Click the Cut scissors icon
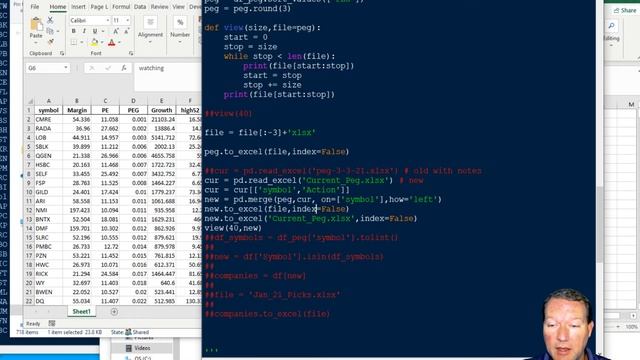 [50, 20]
